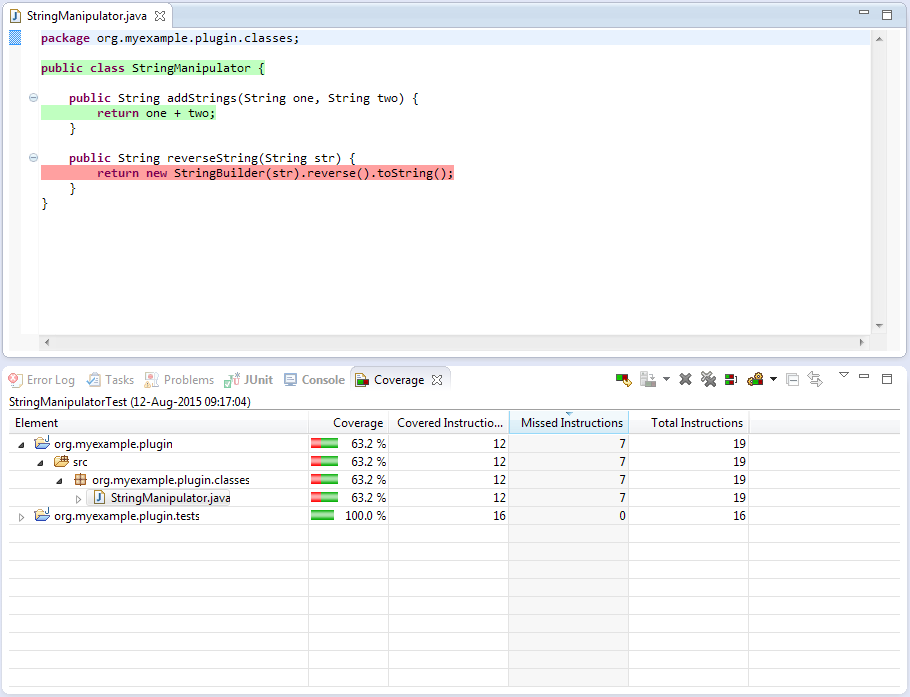Click the package declaration line in editor
This screenshot has width=910, height=697.
[x=170, y=38]
